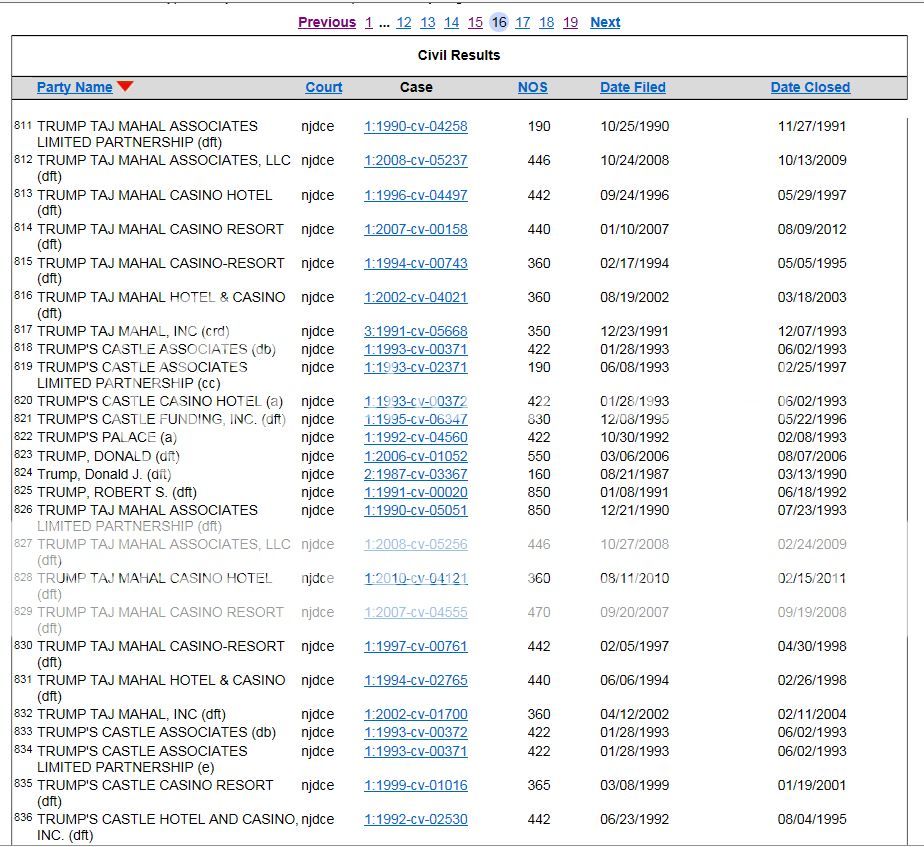Open case 1:2010-cv-04121
The height and width of the screenshot is (847, 924).
415,578
